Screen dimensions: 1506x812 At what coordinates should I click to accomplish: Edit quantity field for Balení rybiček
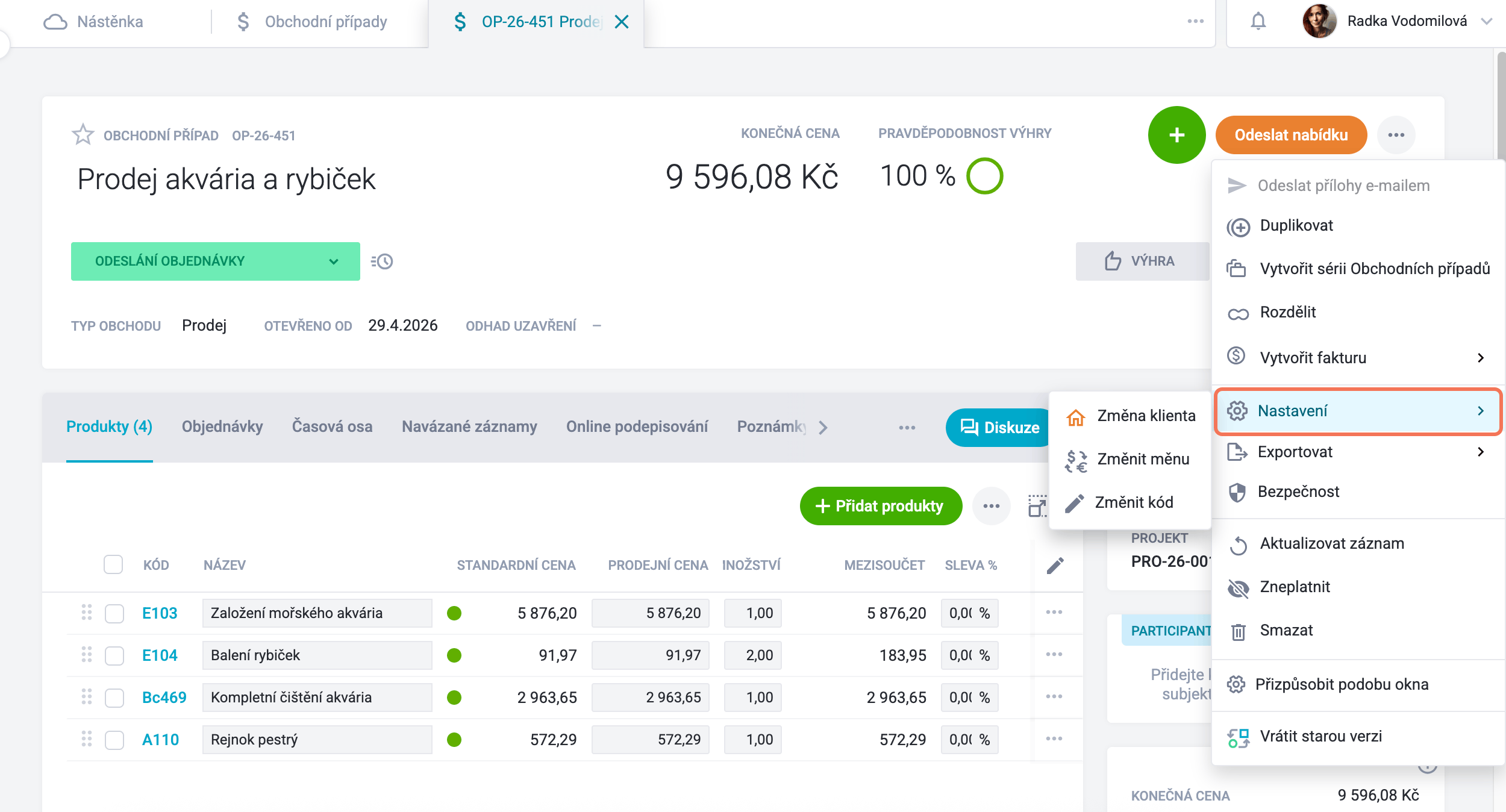point(752,655)
